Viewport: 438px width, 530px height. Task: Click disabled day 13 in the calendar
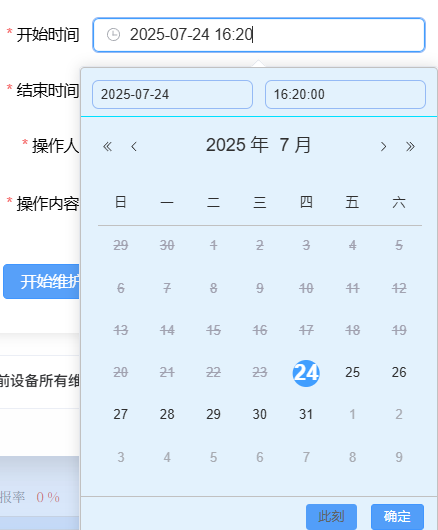pos(121,330)
